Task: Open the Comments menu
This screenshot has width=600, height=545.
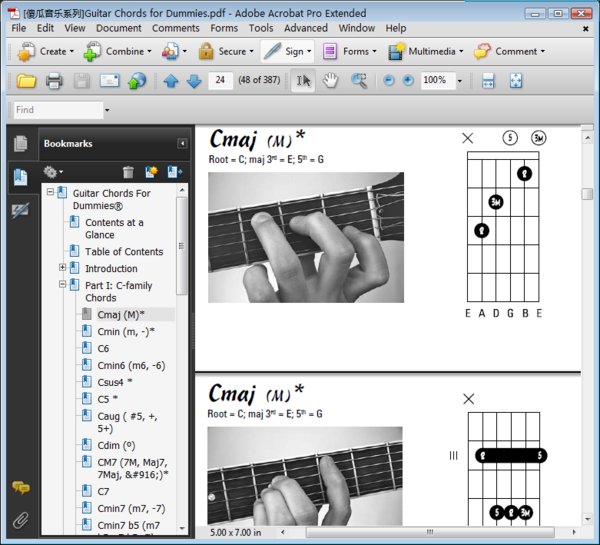Action: [x=176, y=28]
